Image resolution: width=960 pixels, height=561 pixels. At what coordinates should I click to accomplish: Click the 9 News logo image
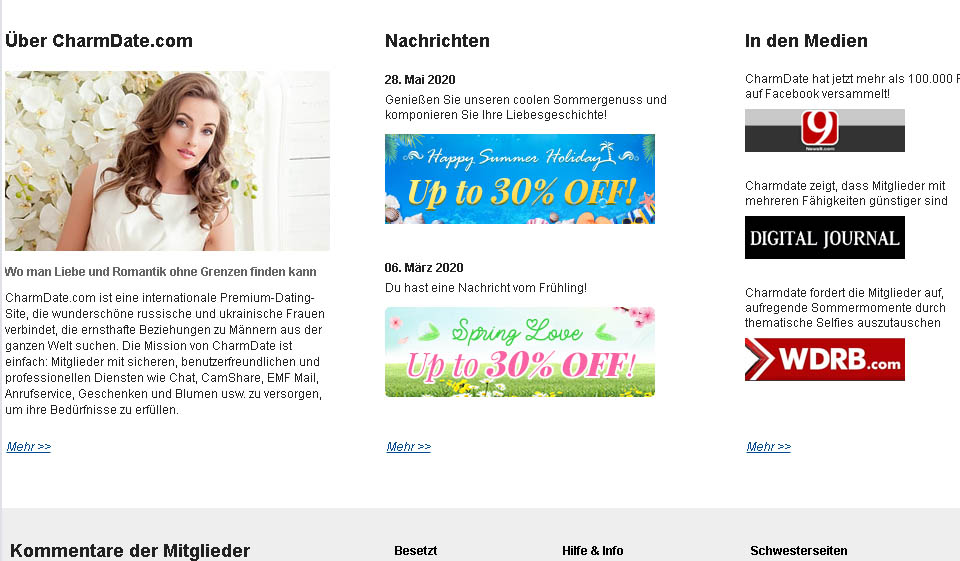pyautogui.click(x=824, y=130)
